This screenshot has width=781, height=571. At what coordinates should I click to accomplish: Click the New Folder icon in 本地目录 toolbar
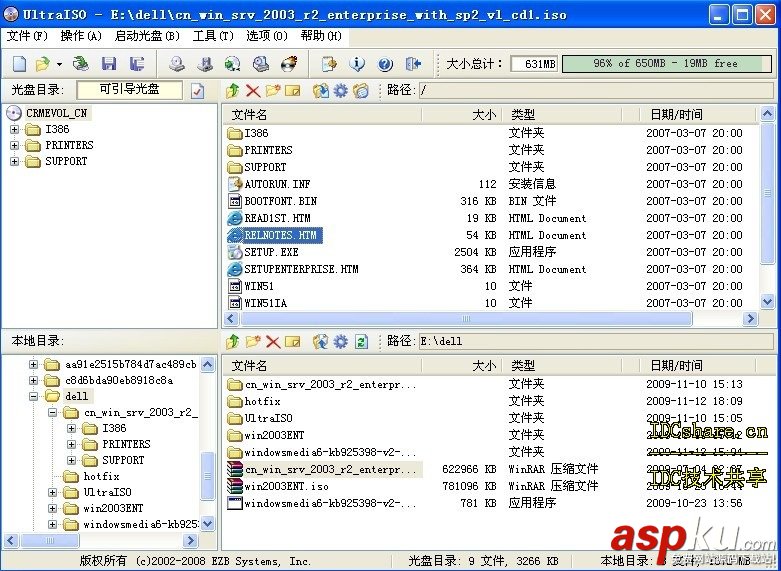(253, 341)
